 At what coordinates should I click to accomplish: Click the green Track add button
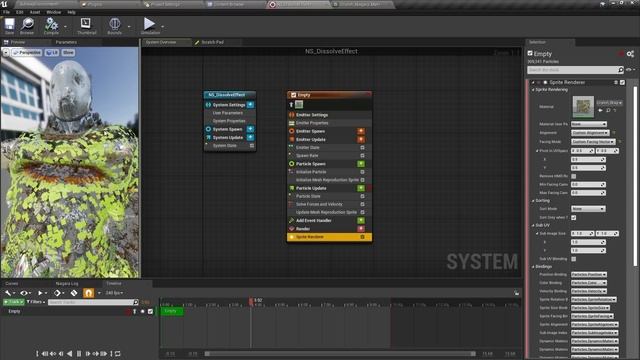(x=14, y=302)
